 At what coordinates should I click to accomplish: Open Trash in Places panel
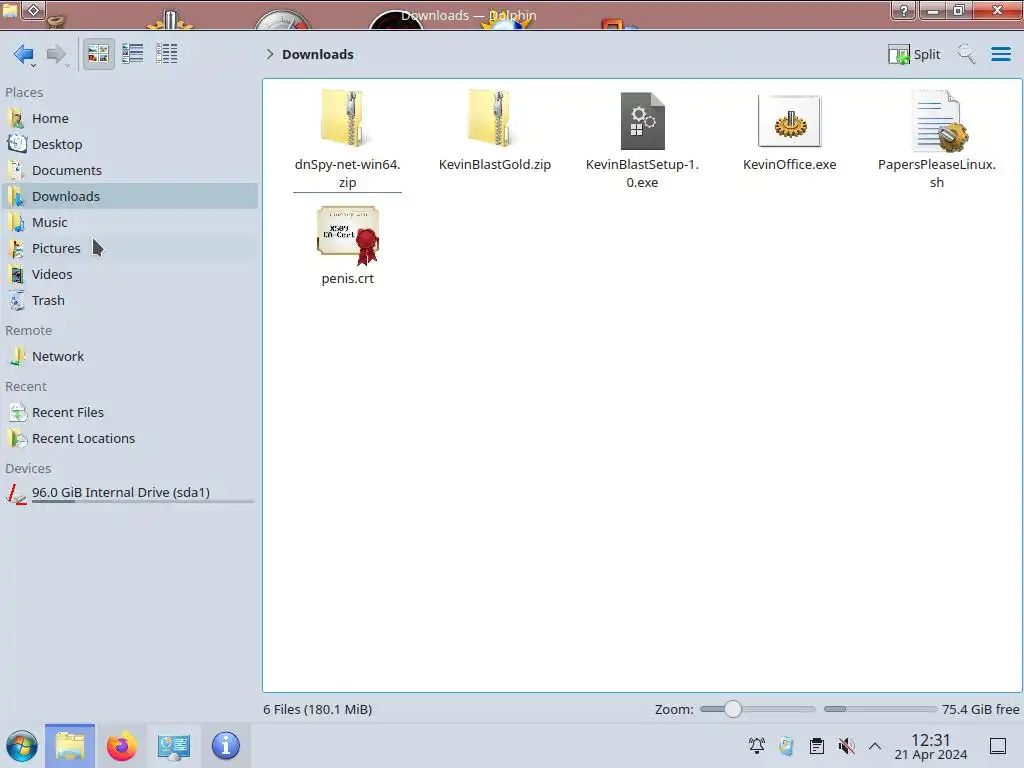click(x=130, y=300)
